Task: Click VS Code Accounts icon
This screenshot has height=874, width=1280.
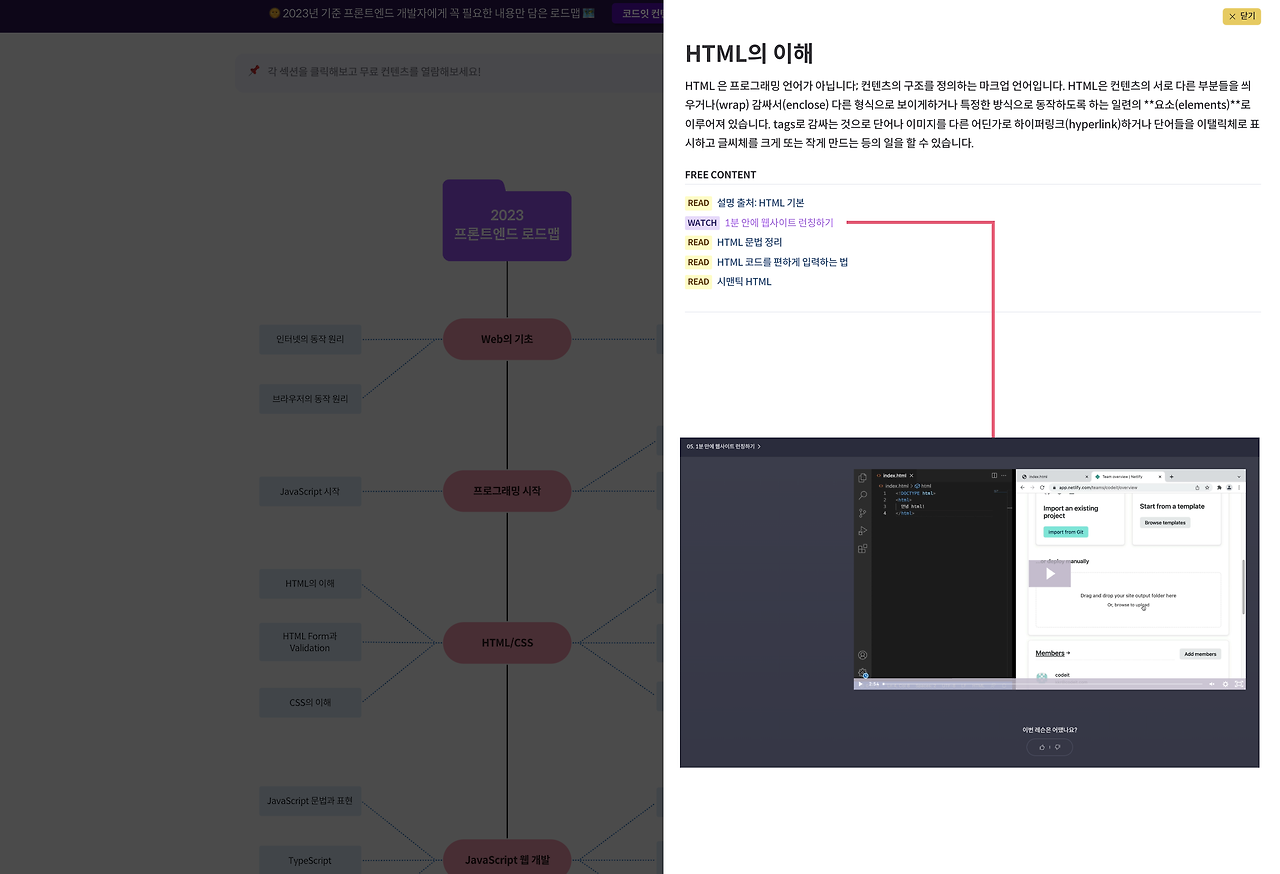Action: click(862, 655)
